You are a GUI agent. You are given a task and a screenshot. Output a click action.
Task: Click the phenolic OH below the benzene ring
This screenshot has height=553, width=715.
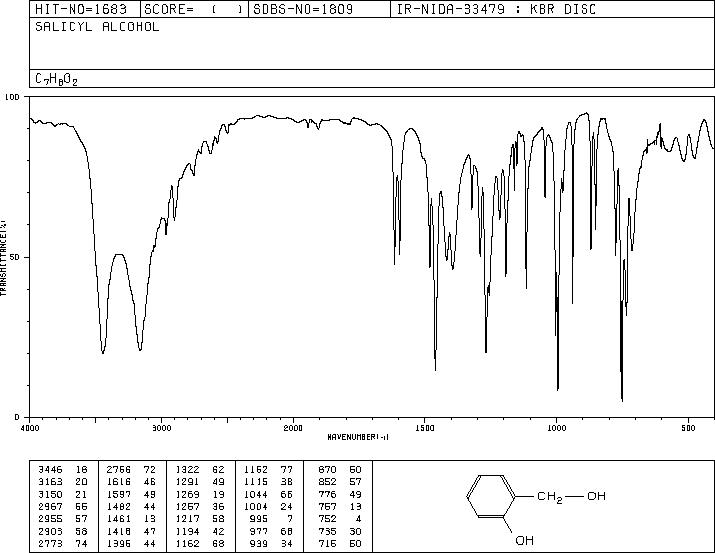[x=524, y=540]
